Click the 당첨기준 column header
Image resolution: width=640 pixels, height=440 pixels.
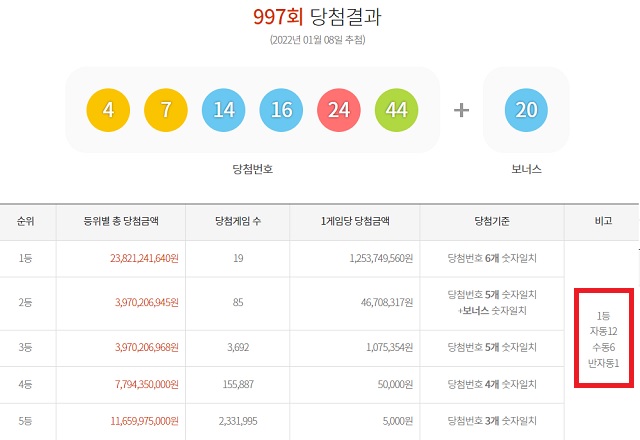[x=492, y=221]
